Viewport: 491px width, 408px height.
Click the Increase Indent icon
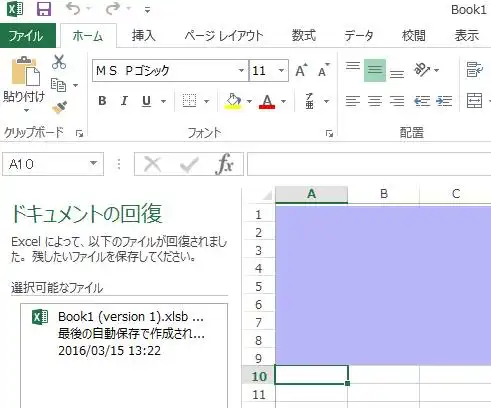pyautogui.click(x=444, y=100)
